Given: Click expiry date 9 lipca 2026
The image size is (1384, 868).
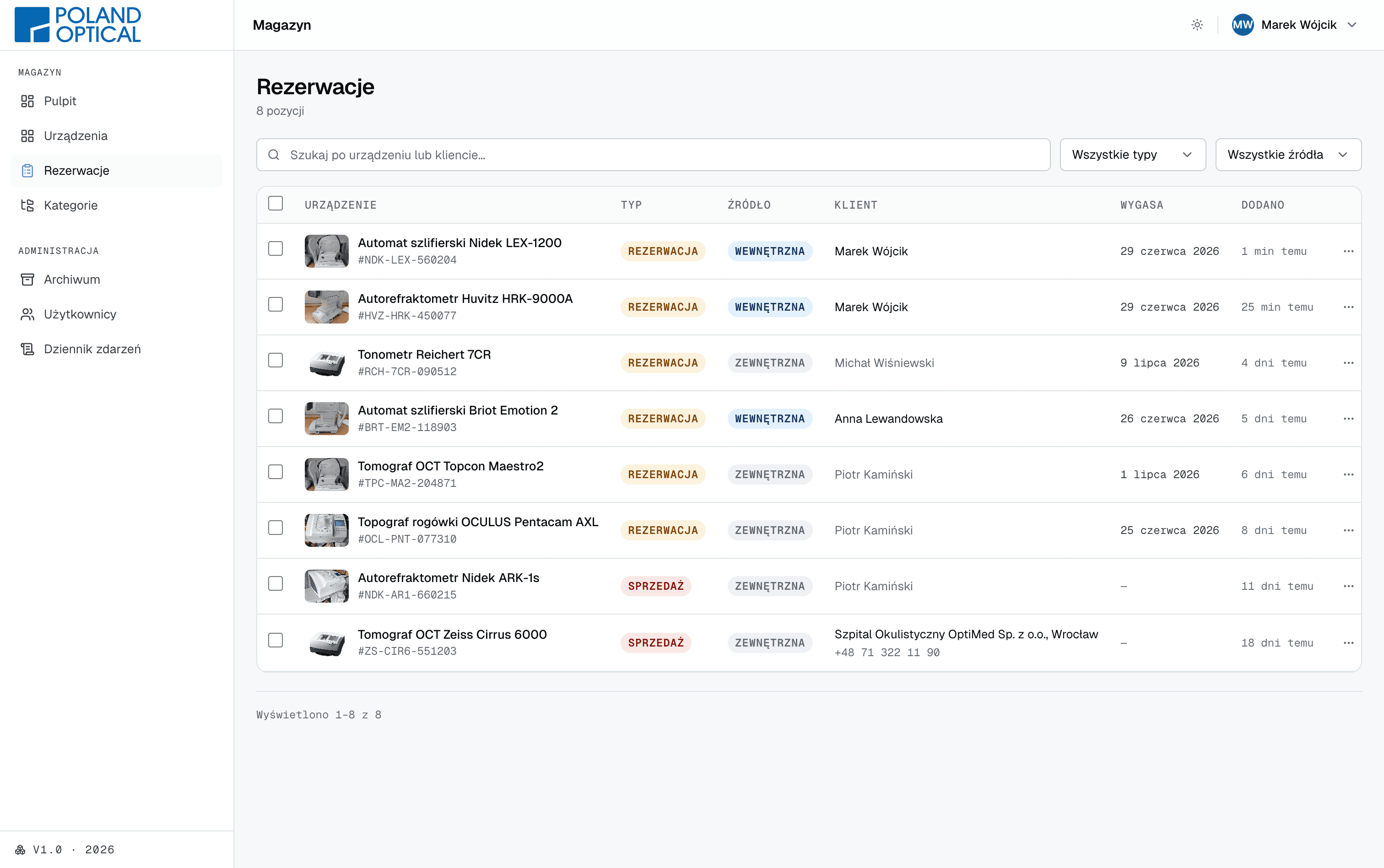Looking at the screenshot, I should (1160, 363).
